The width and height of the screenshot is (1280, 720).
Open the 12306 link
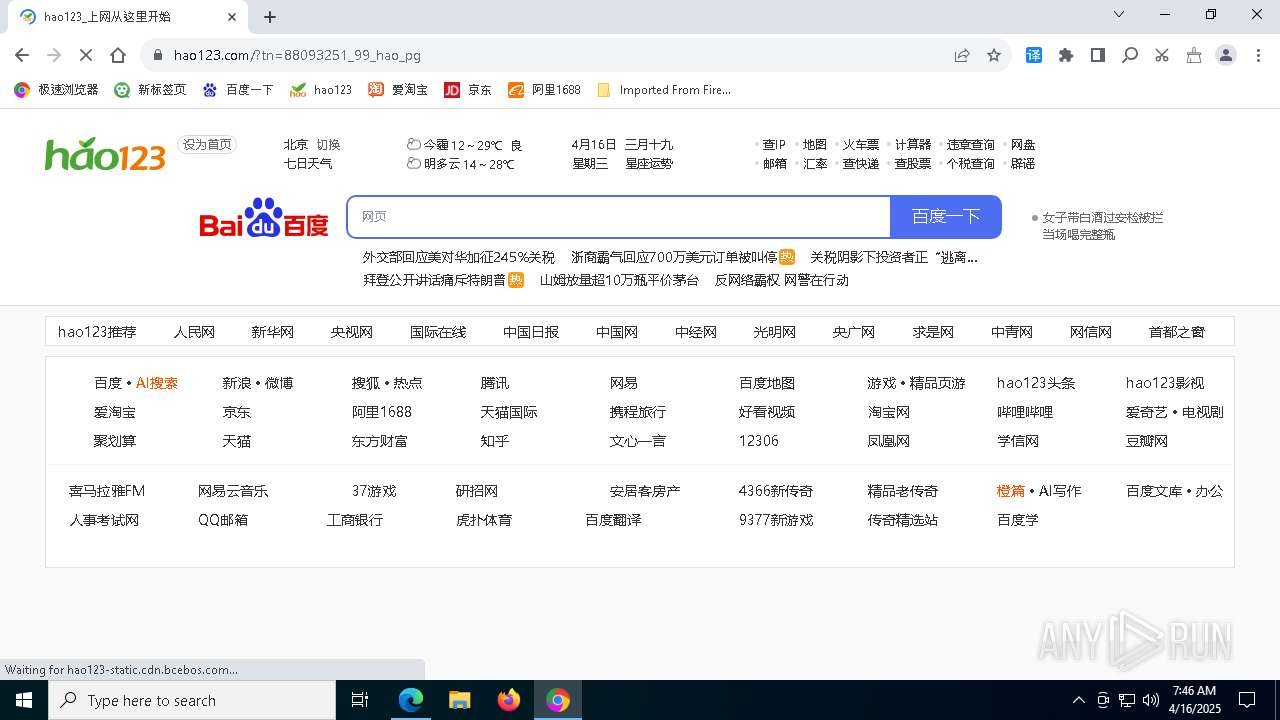[758, 441]
